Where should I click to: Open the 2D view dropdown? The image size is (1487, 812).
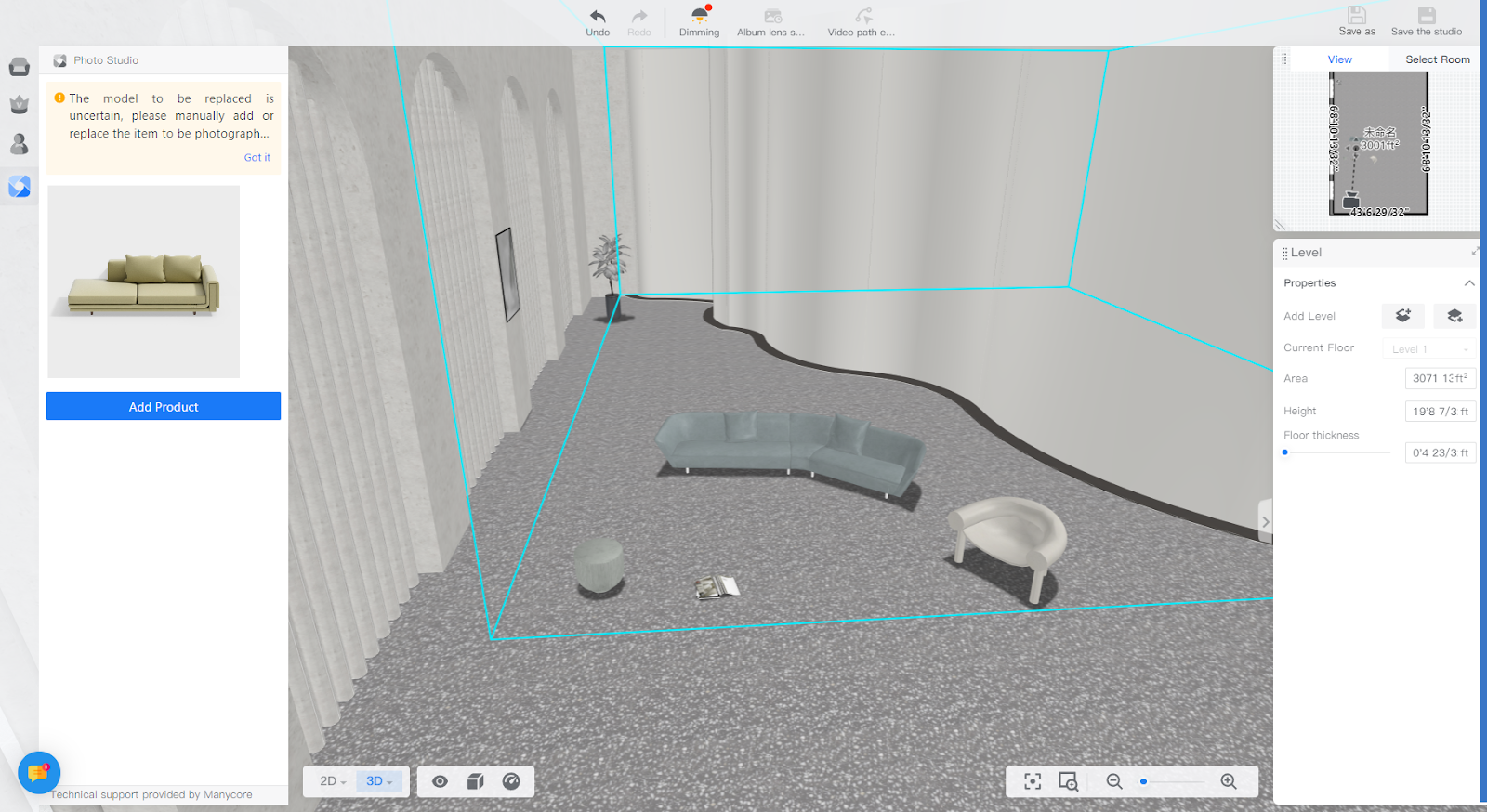click(x=332, y=781)
